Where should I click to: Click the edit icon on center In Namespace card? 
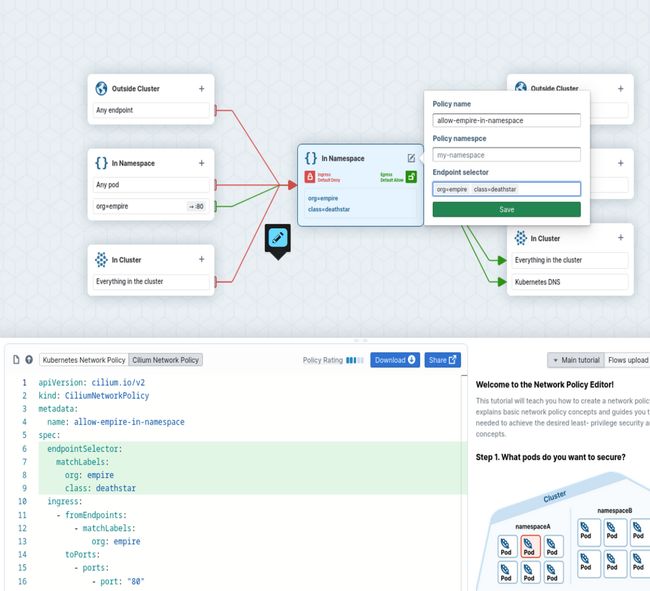click(x=411, y=158)
